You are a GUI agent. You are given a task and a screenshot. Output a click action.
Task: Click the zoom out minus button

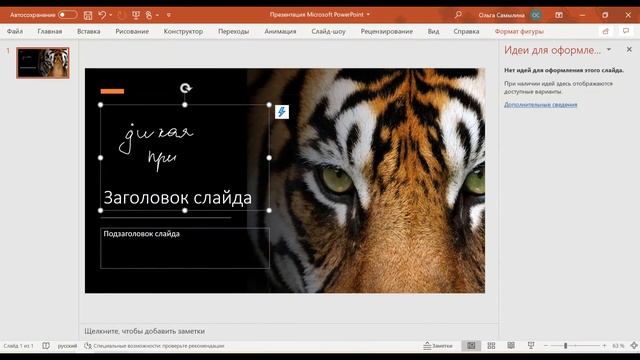click(546, 346)
